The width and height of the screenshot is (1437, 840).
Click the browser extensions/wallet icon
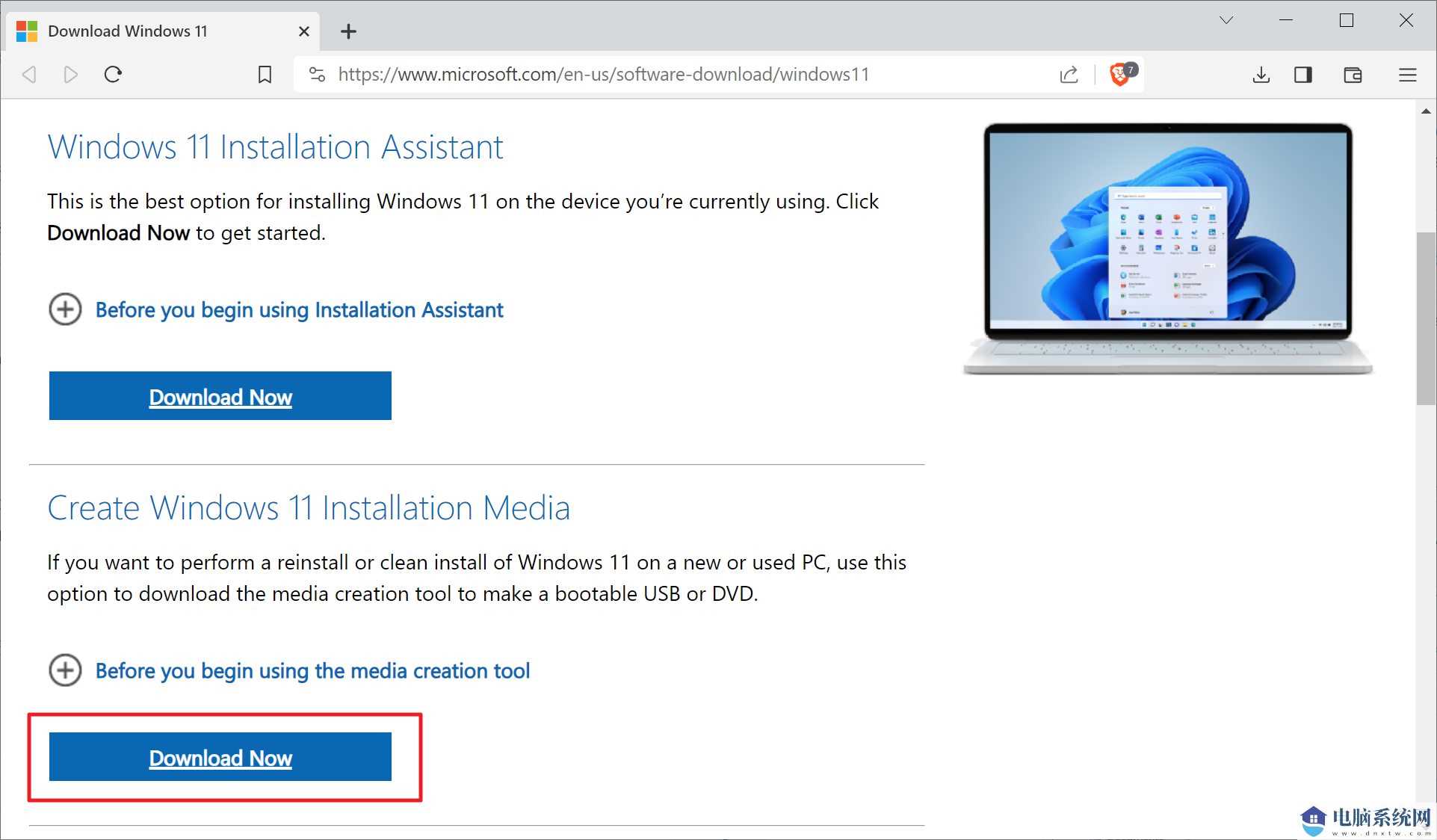1355,74
